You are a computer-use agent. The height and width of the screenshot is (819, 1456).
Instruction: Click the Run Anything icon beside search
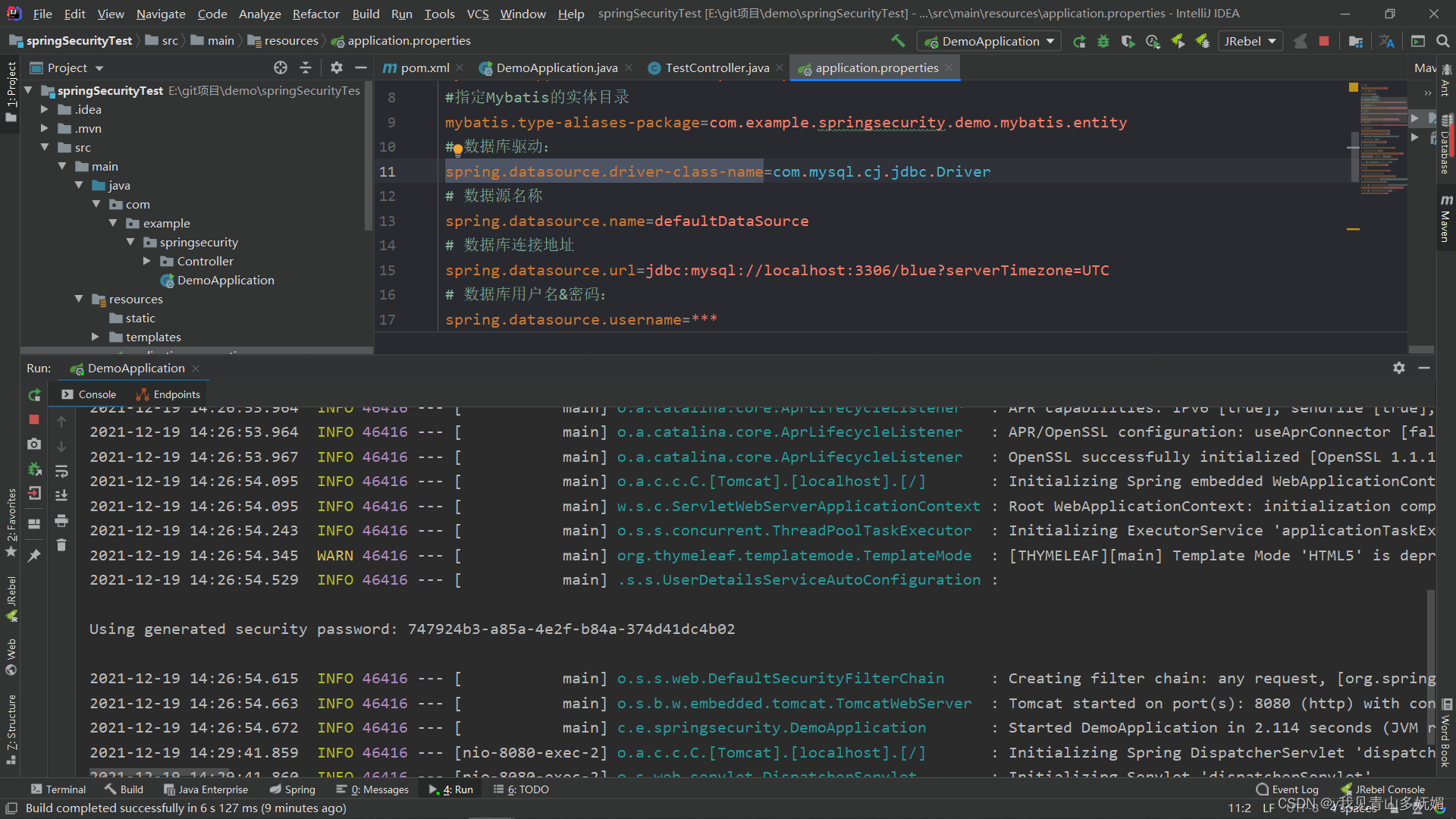click(x=1418, y=42)
